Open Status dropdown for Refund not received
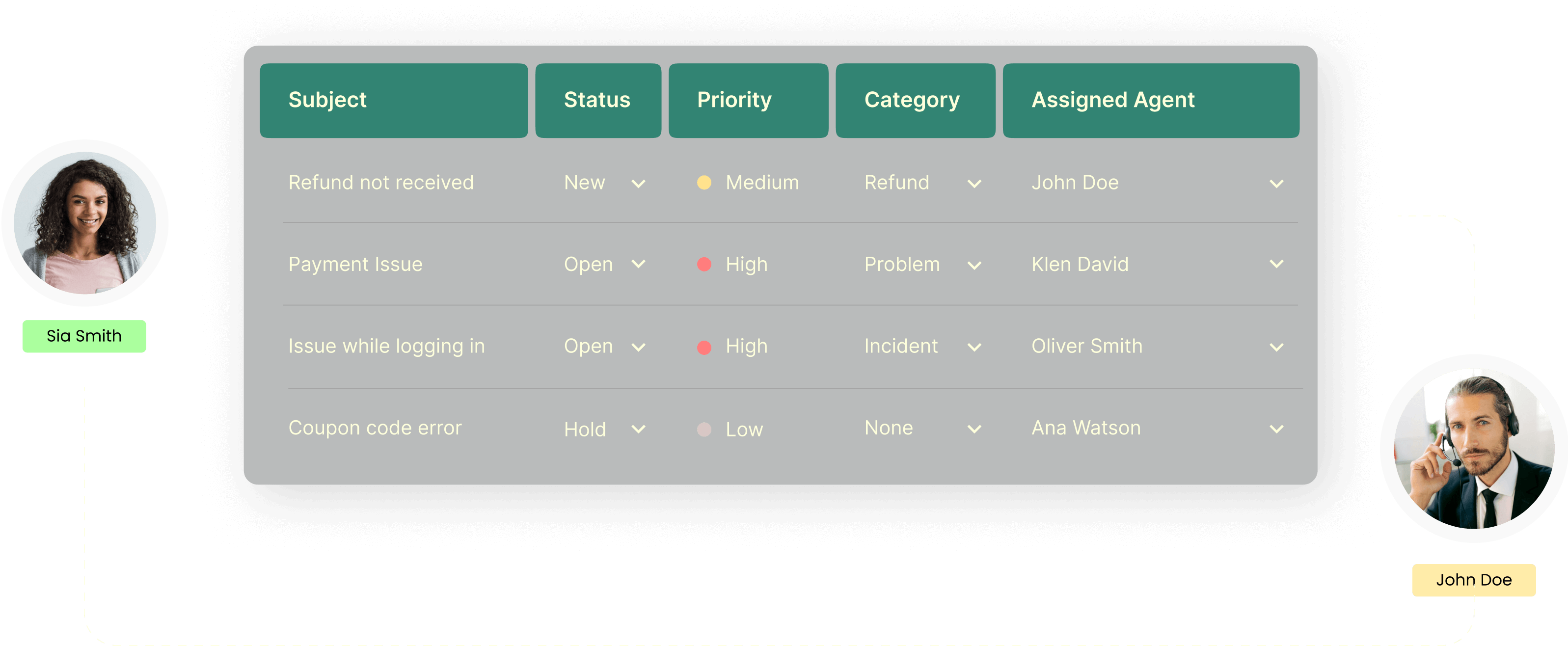This screenshot has height=646, width=1568. point(638,183)
